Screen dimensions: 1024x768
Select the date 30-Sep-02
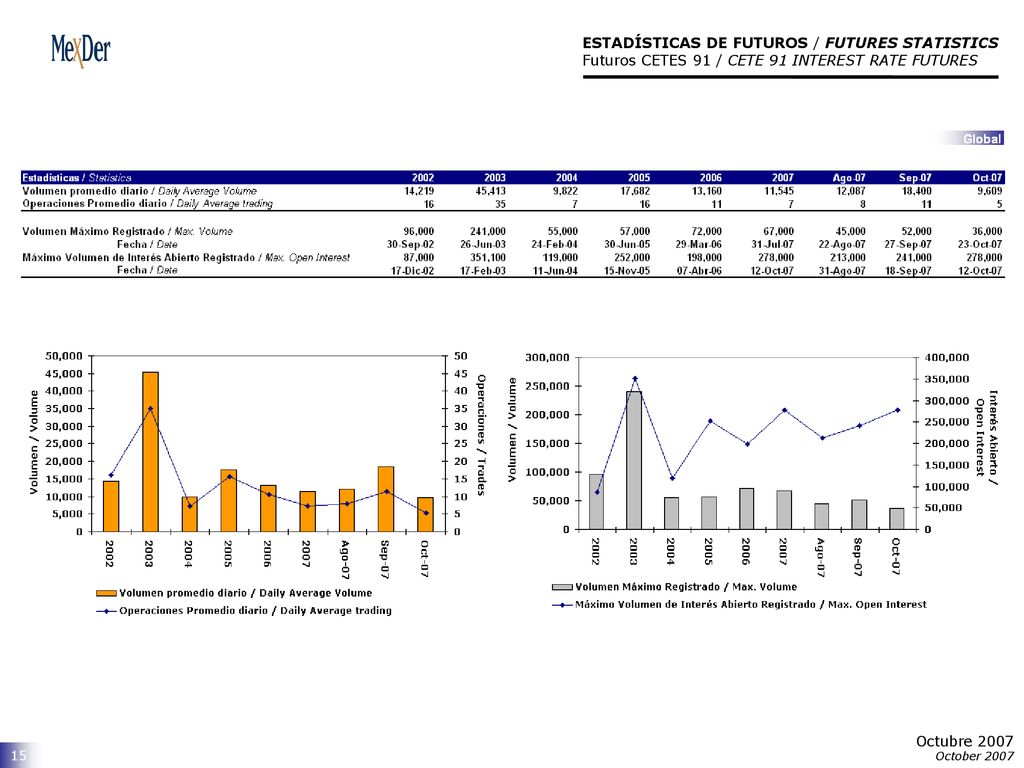click(410, 244)
